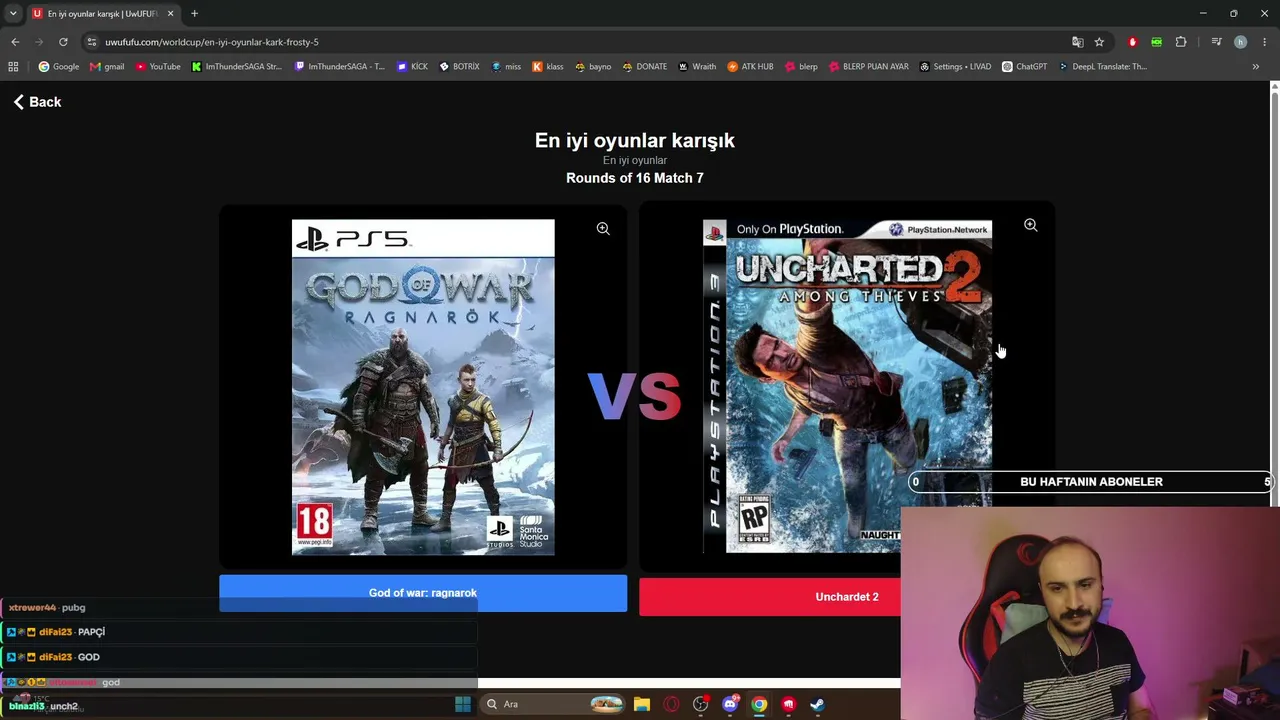Click the green extension icon in toolbar
This screenshot has height=720, width=1280.
pos(1156,42)
